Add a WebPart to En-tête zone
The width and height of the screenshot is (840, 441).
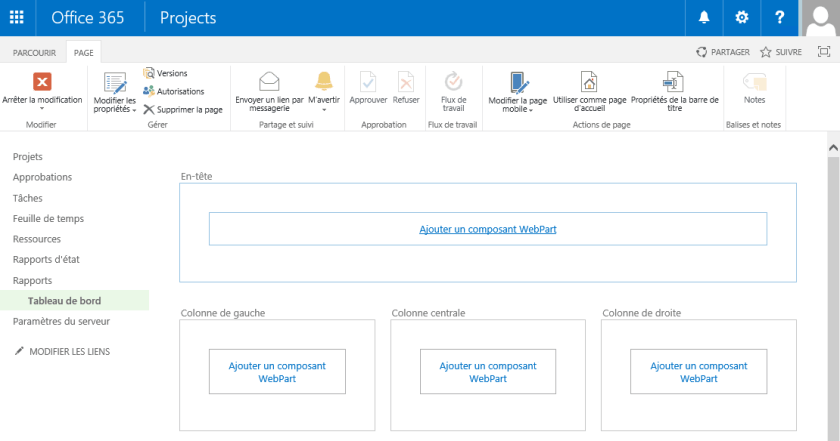(x=488, y=229)
